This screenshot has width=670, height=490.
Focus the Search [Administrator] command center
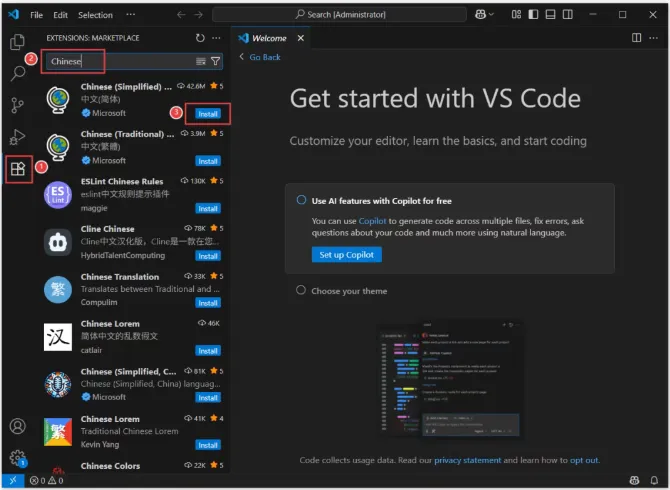(x=339, y=15)
